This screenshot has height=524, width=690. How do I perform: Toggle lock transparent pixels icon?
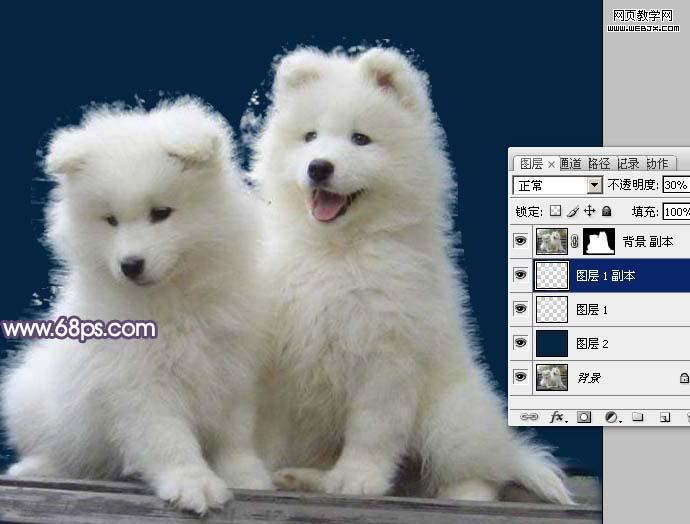click(555, 211)
